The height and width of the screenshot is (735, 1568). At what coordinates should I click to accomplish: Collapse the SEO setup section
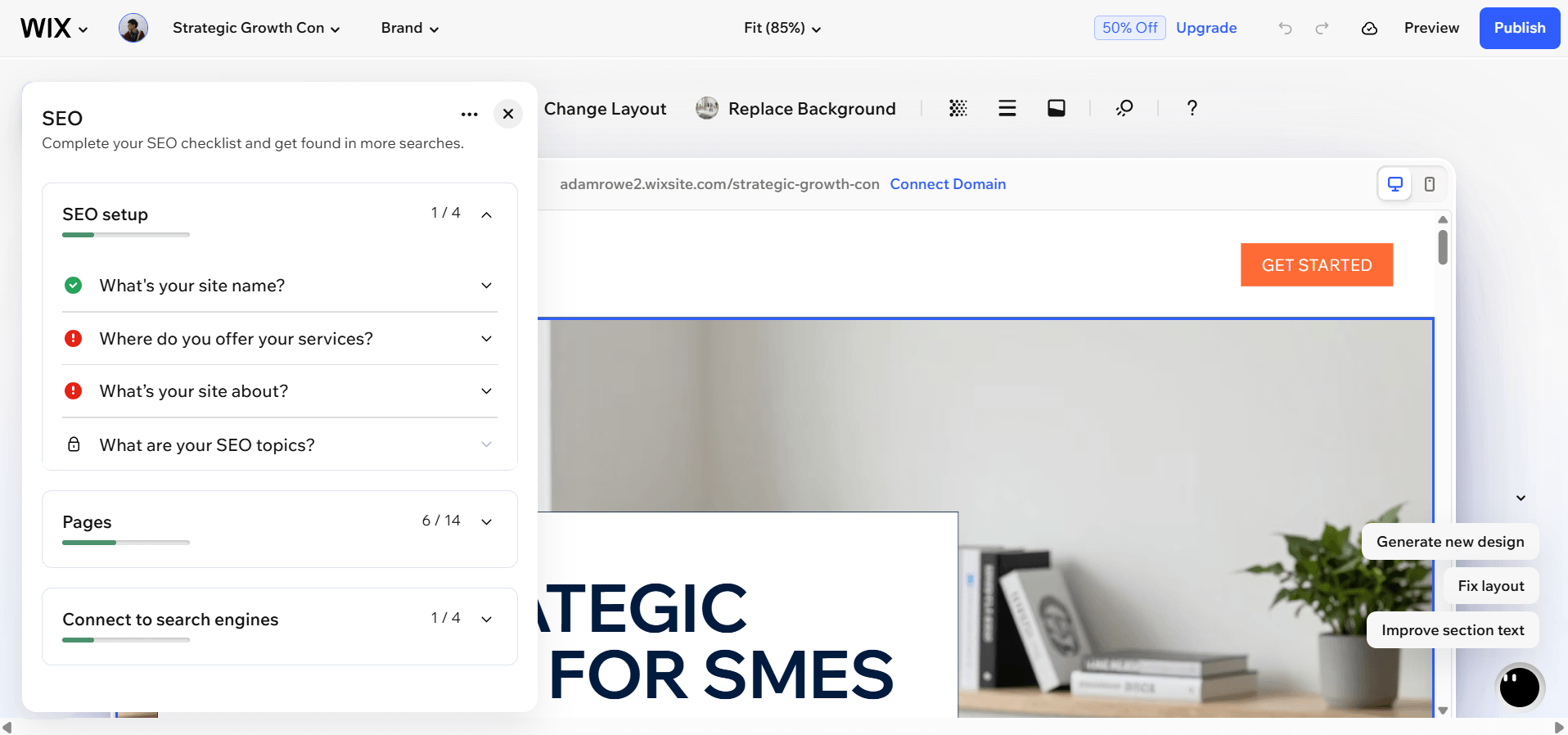486,214
